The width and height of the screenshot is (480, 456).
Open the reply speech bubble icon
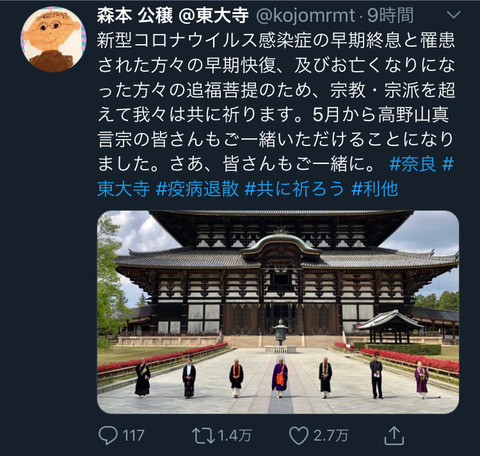click(108, 436)
